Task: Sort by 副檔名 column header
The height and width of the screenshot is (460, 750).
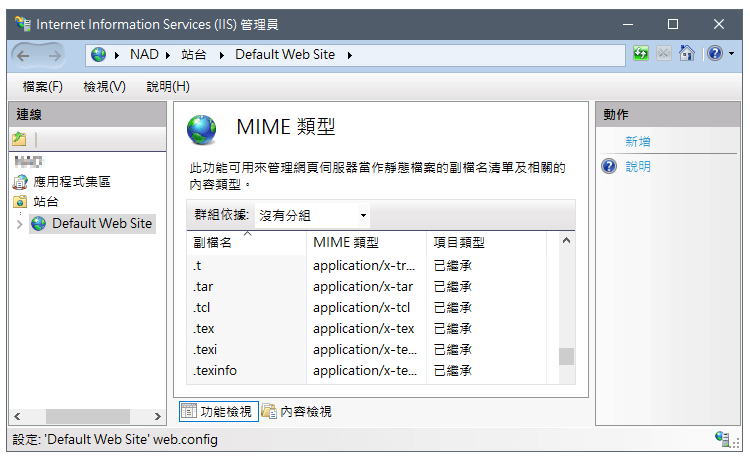Action: click(x=246, y=242)
